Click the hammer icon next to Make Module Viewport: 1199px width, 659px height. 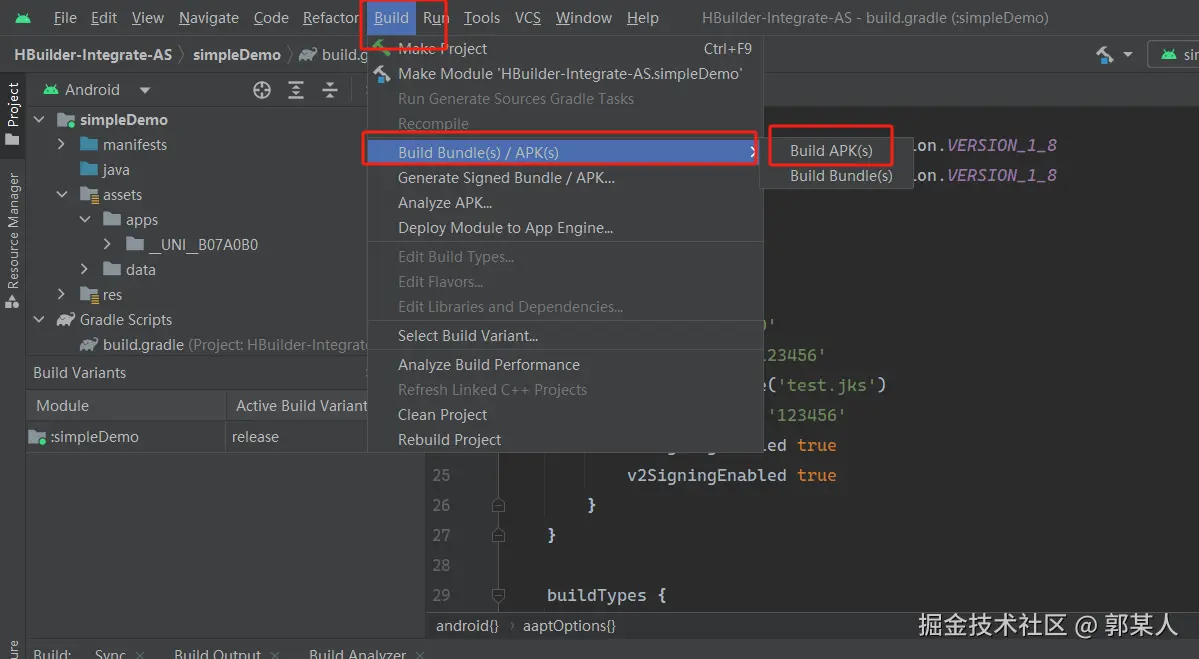point(382,74)
